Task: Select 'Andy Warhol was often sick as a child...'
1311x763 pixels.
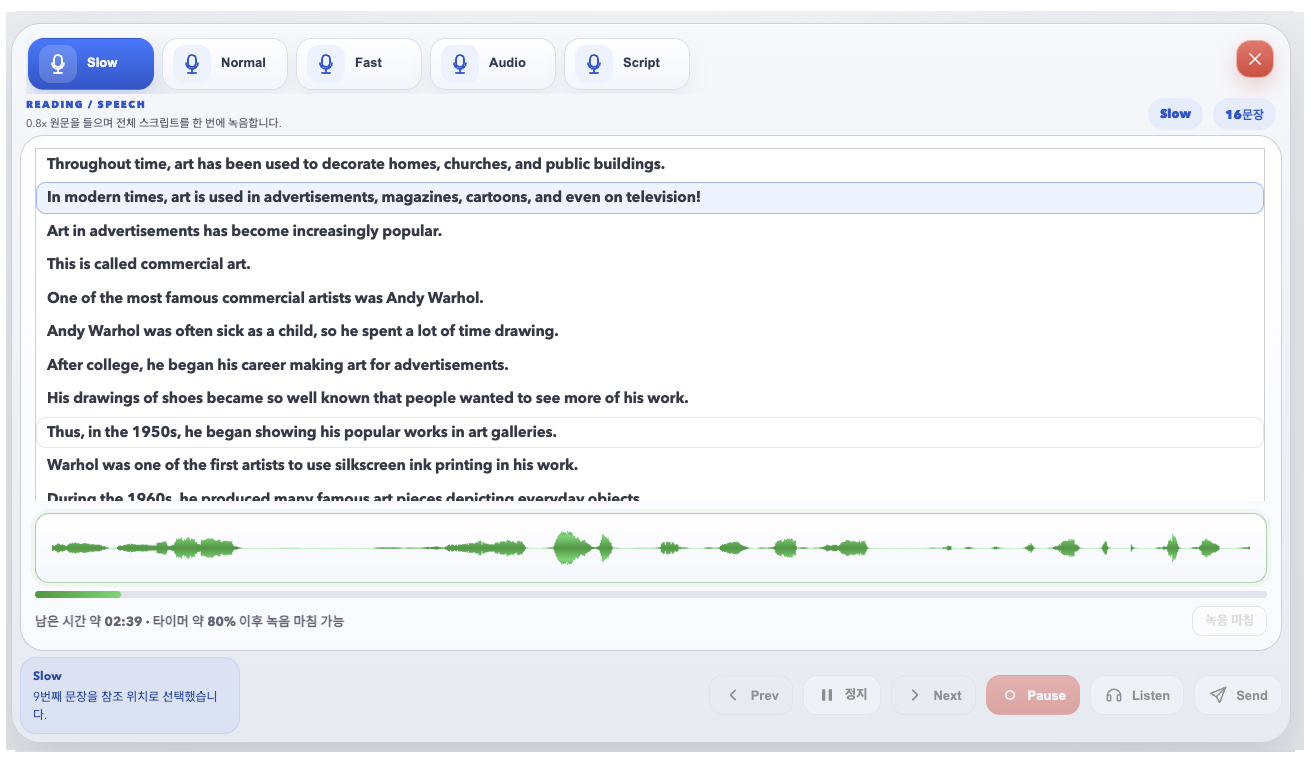Action: point(650,331)
